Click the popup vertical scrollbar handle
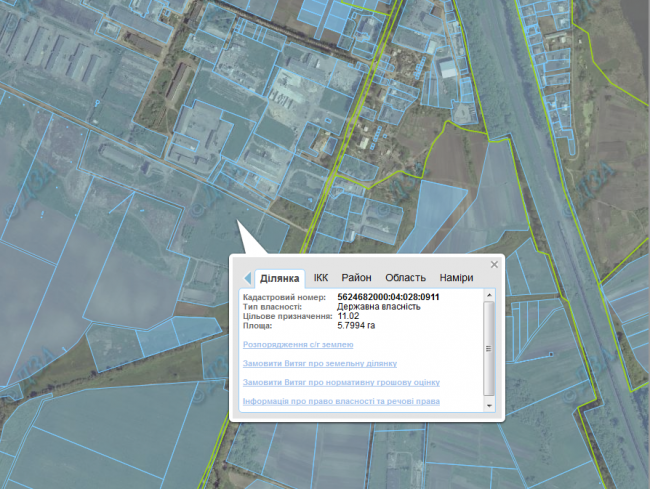Image resolution: width=650 pixels, height=489 pixels. (488, 347)
